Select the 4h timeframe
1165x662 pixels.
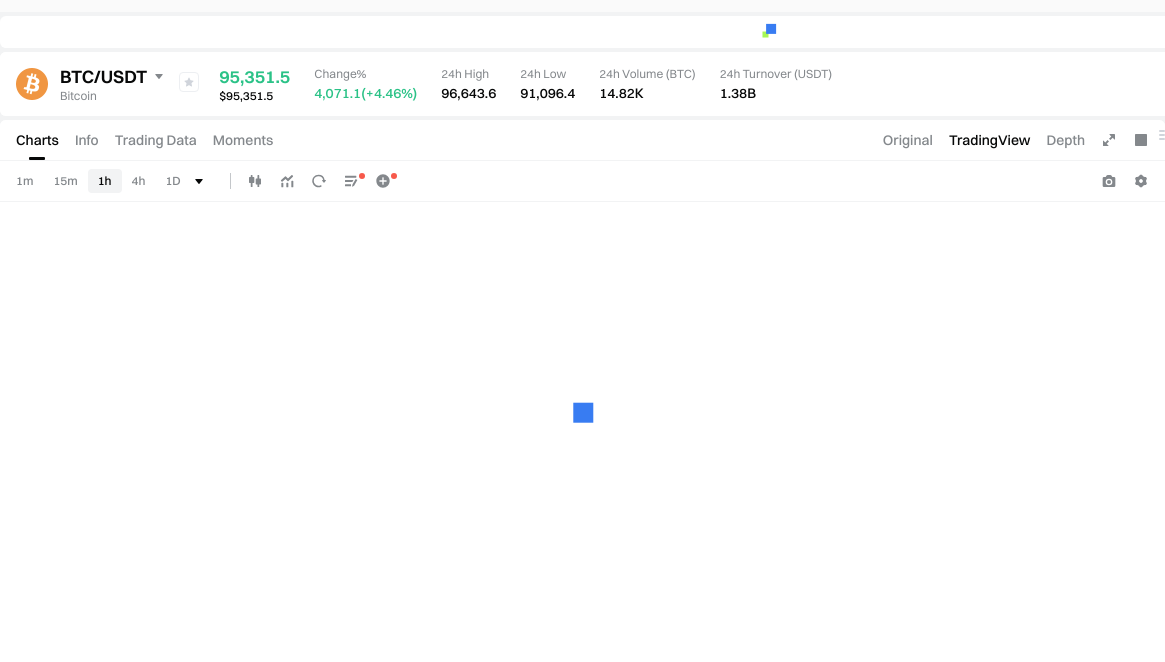coord(138,181)
